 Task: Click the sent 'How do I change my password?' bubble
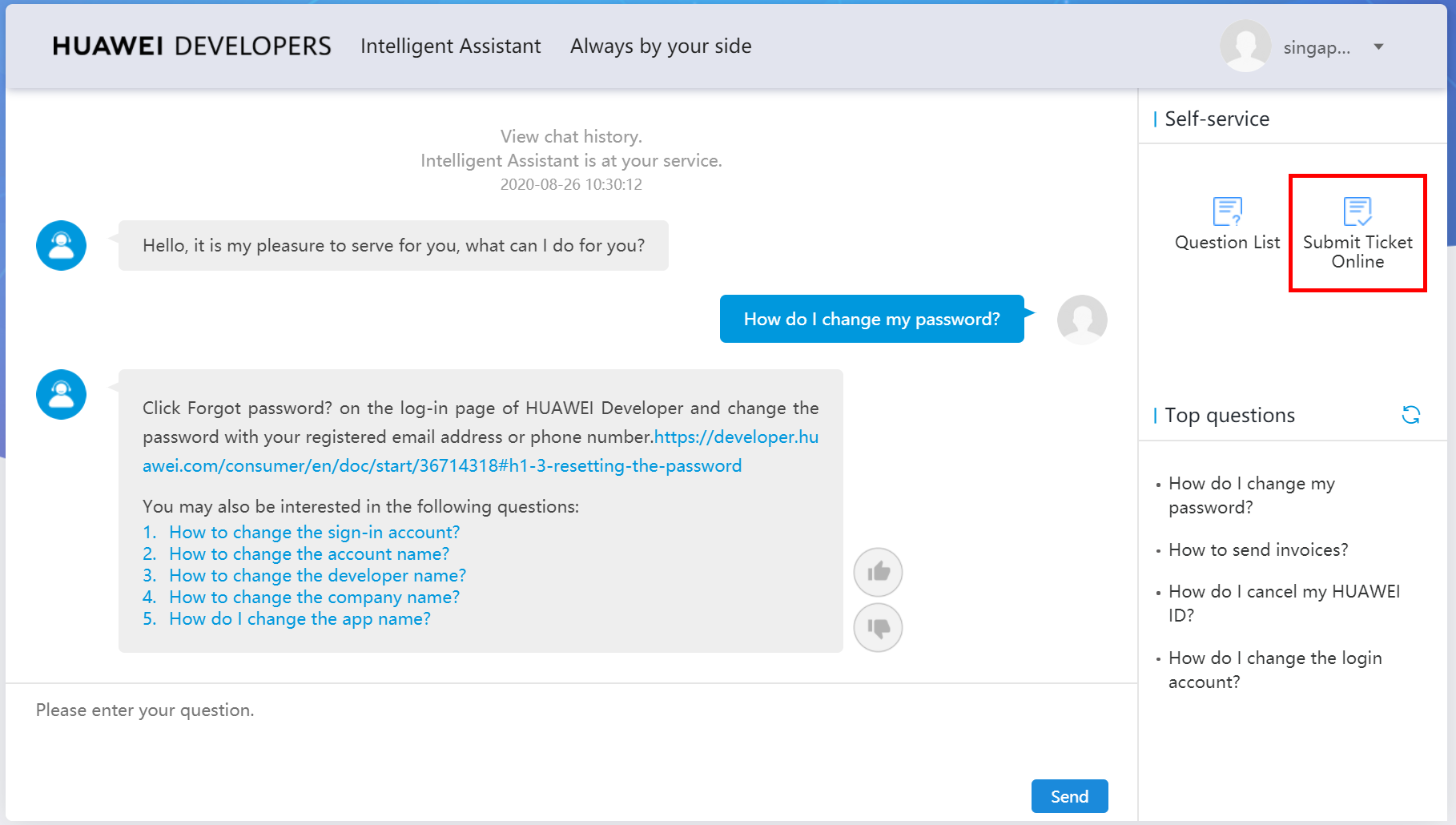click(x=871, y=319)
